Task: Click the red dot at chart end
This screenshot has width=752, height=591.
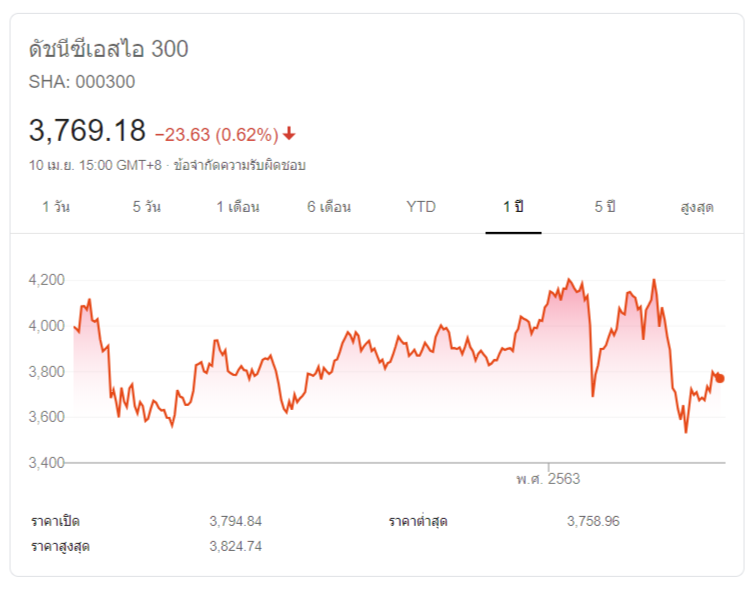Action: tap(720, 378)
